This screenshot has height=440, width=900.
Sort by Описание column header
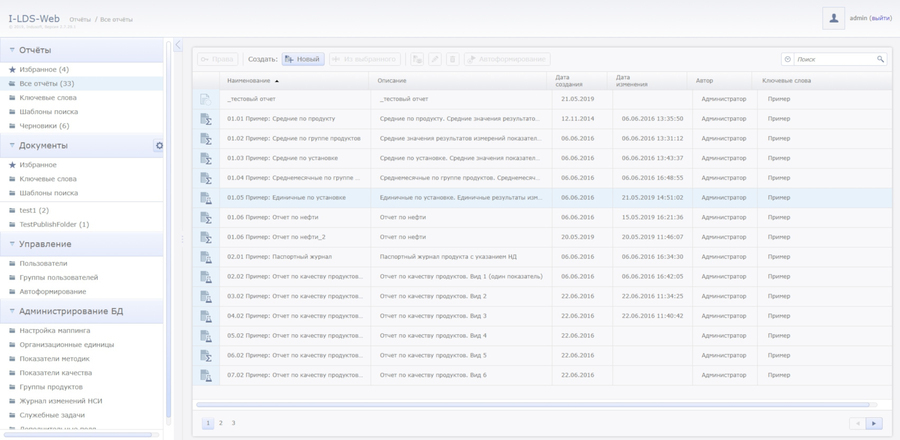point(392,81)
